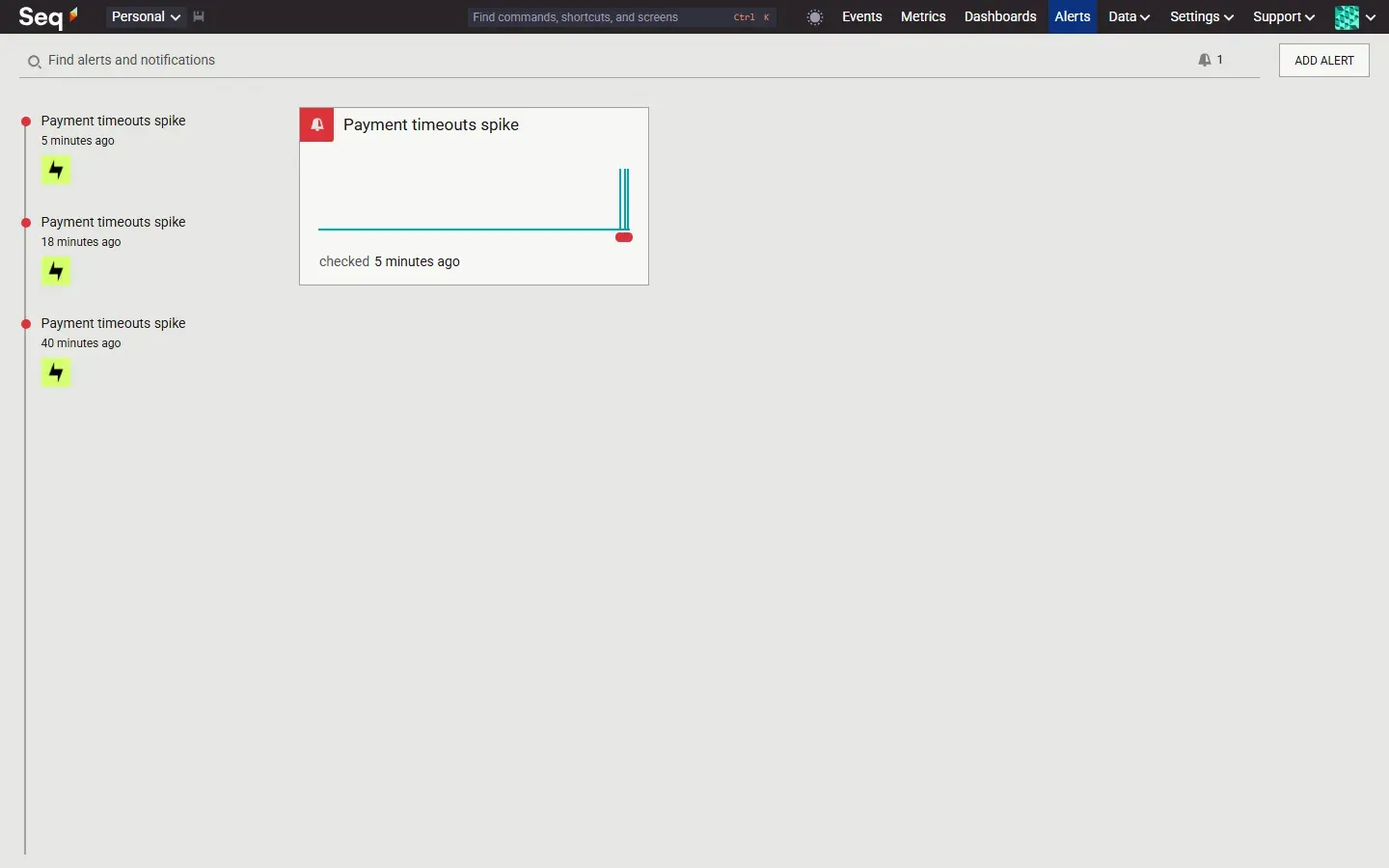This screenshot has height=868, width=1389.
Task: Select the Alerts tab
Action: pyautogui.click(x=1073, y=16)
